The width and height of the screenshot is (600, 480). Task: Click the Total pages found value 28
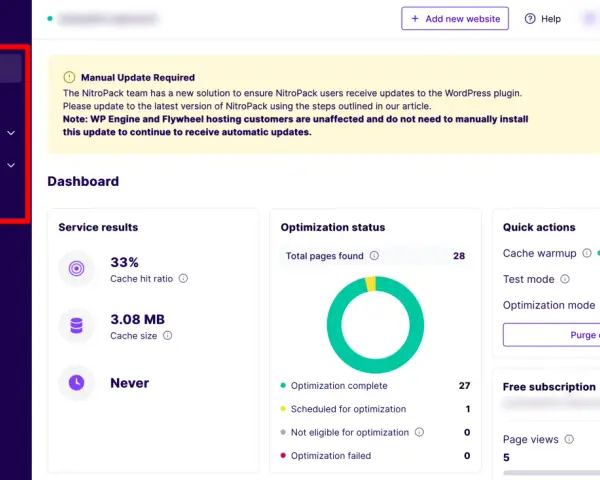tap(459, 256)
